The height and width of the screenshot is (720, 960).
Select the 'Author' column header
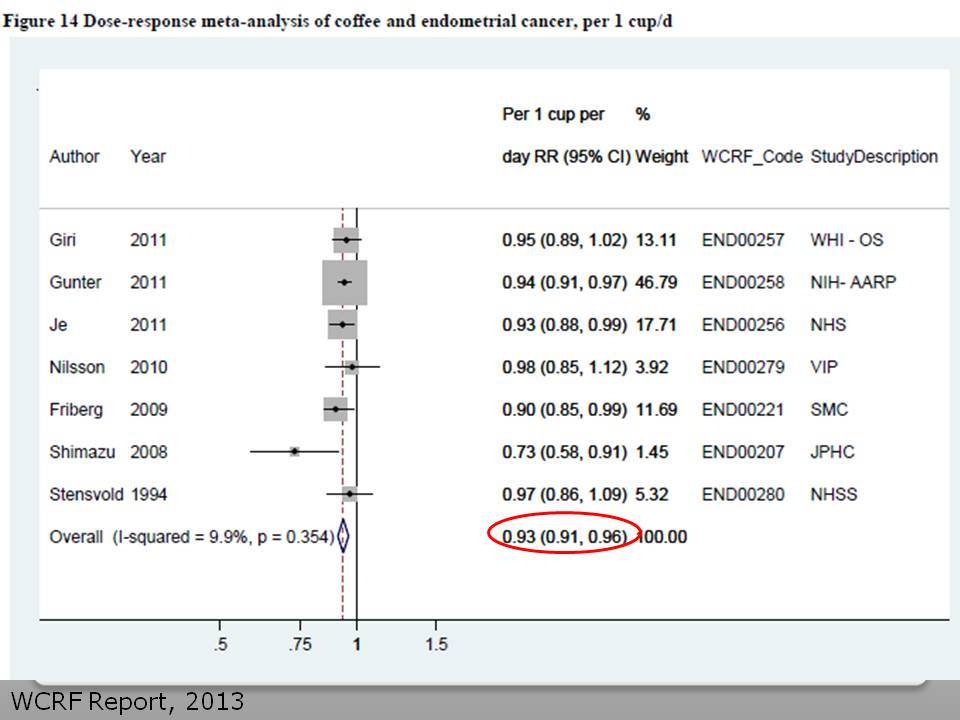(x=74, y=157)
